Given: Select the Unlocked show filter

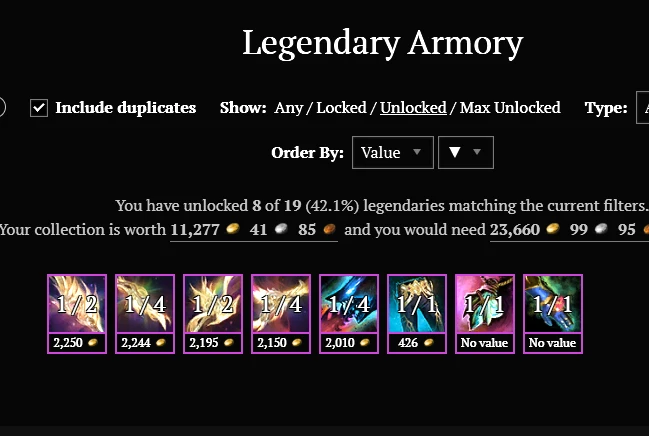Looking at the screenshot, I should pos(413,108).
